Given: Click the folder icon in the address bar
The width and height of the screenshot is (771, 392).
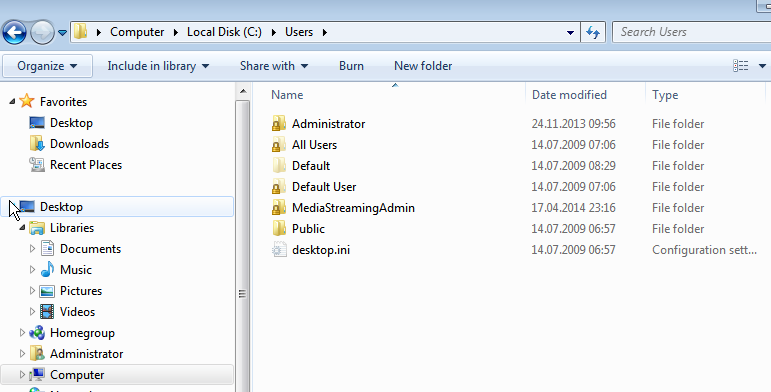Looking at the screenshot, I should point(81,32).
